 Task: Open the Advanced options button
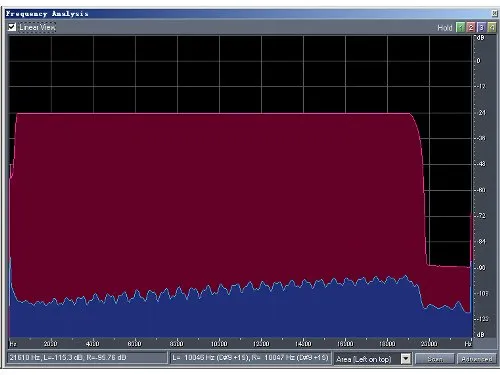477,359
